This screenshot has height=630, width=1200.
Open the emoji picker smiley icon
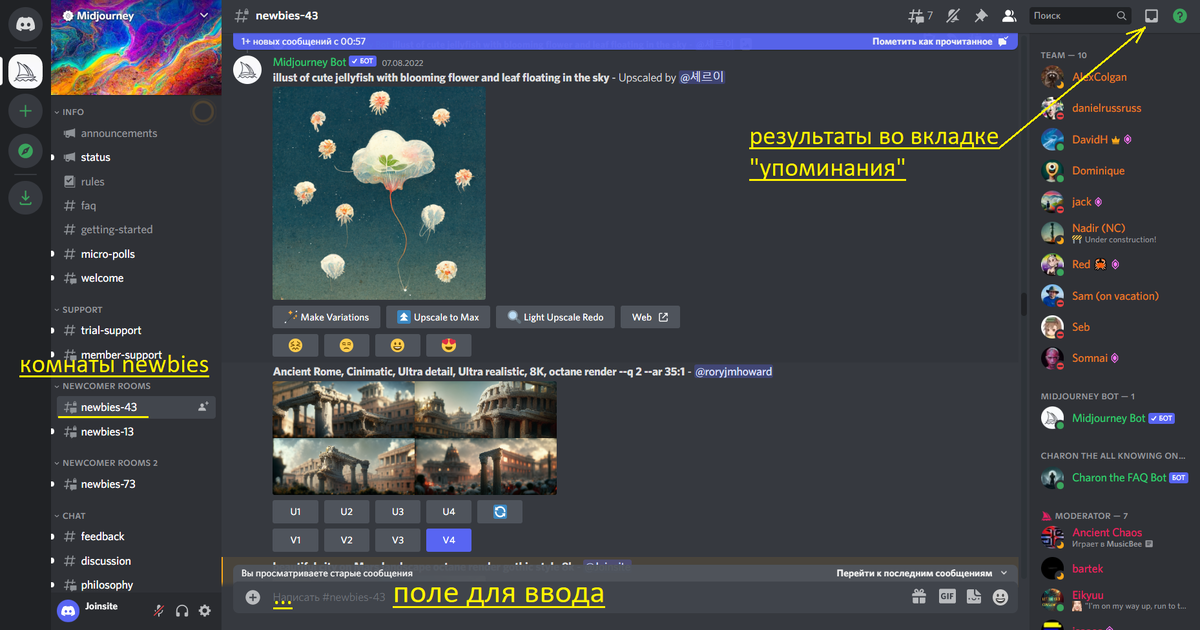1000,597
